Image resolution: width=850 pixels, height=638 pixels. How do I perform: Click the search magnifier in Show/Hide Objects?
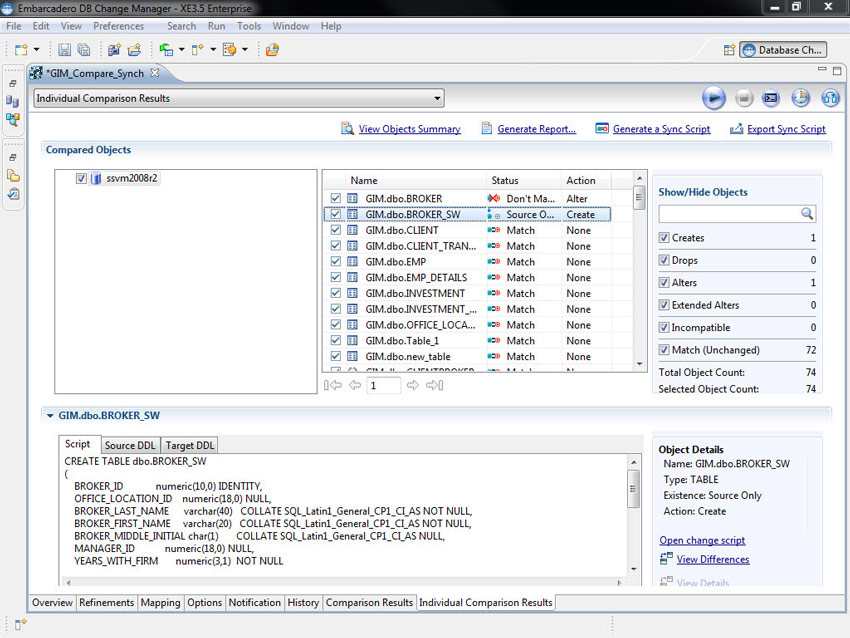pos(807,214)
